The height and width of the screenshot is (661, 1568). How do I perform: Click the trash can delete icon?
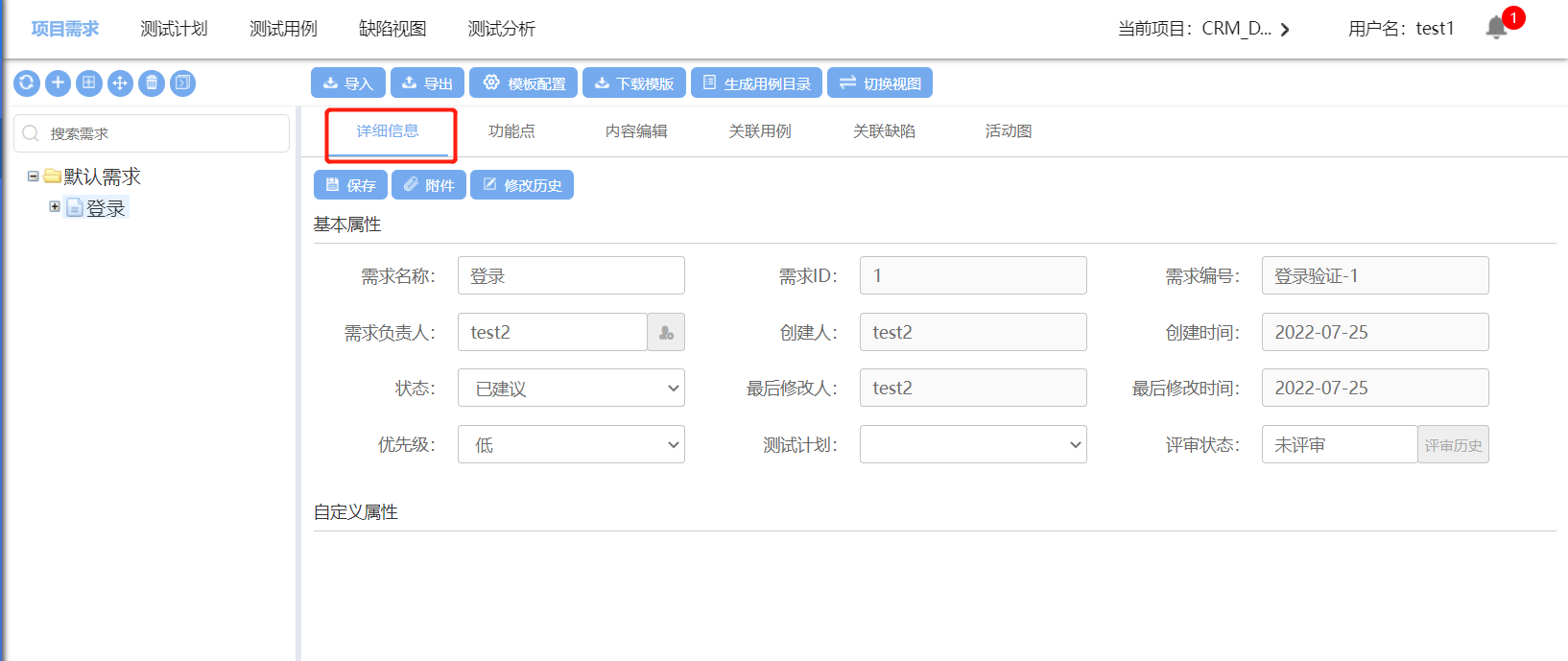coord(152,83)
